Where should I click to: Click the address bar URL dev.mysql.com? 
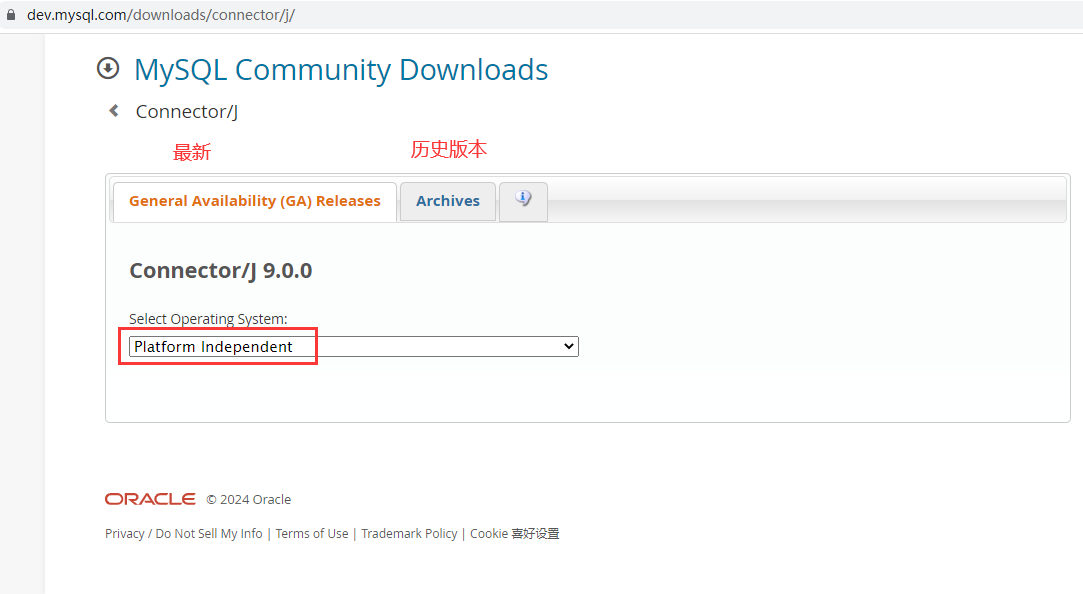click(161, 15)
